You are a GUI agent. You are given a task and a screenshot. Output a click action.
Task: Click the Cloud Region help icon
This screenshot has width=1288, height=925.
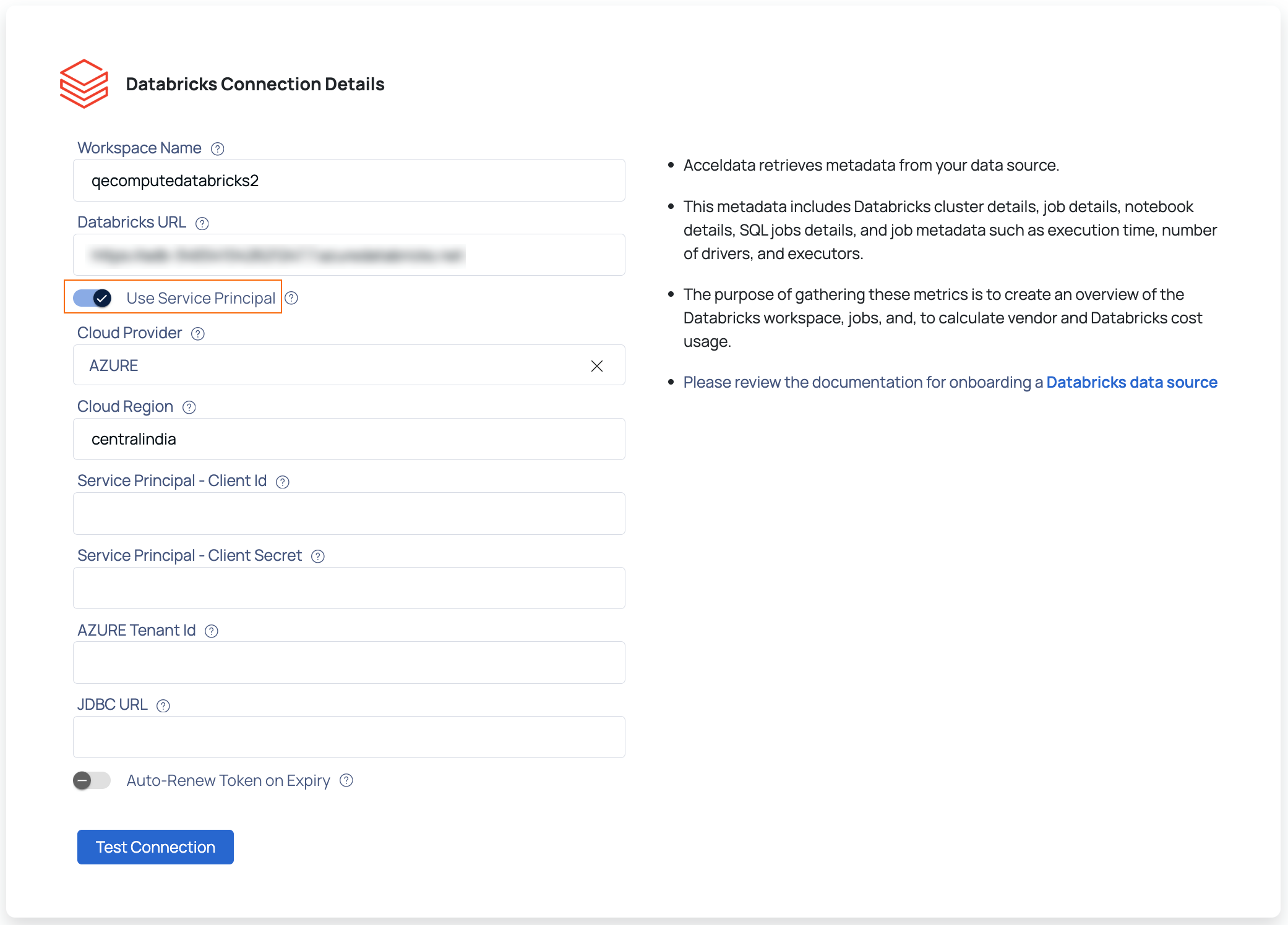[189, 407]
